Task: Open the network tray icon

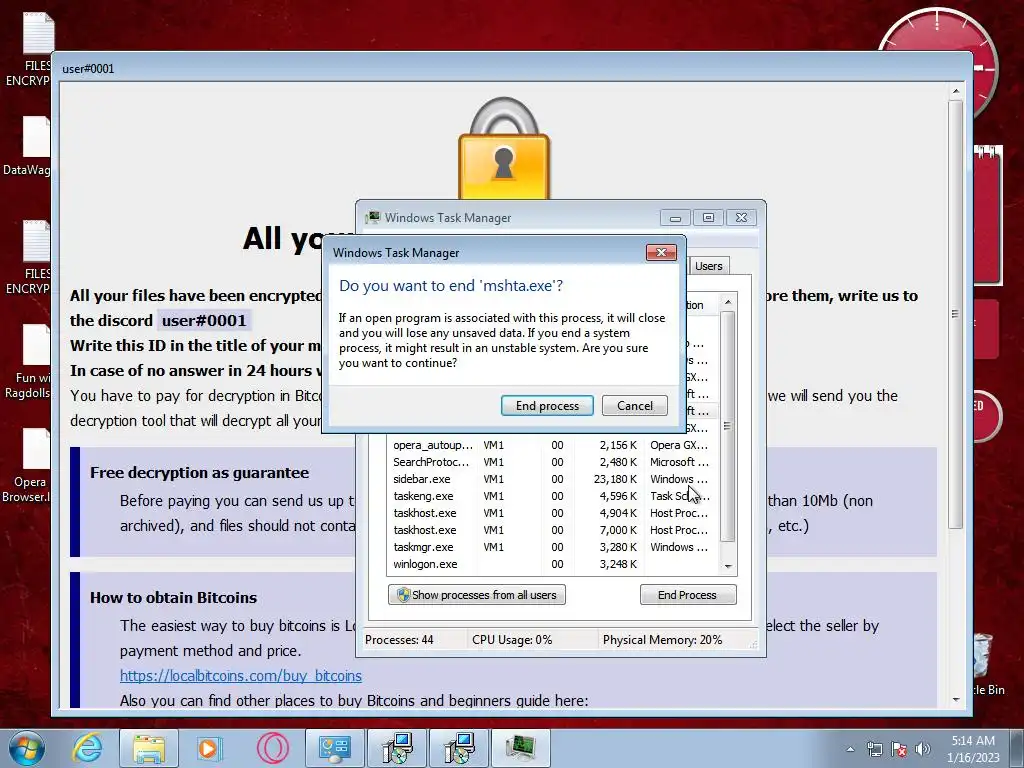Action: [x=874, y=749]
